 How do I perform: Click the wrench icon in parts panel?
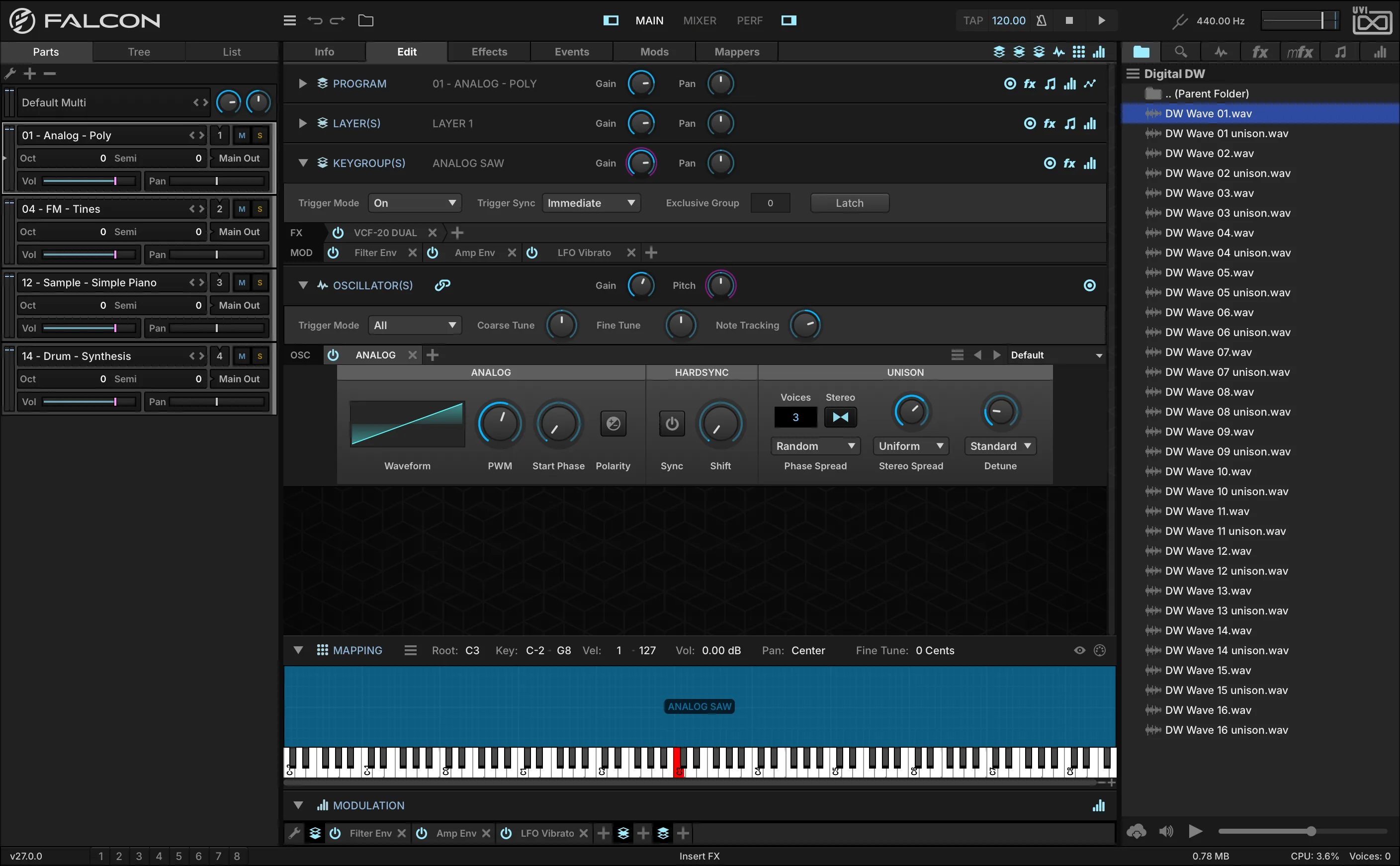[x=10, y=73]
